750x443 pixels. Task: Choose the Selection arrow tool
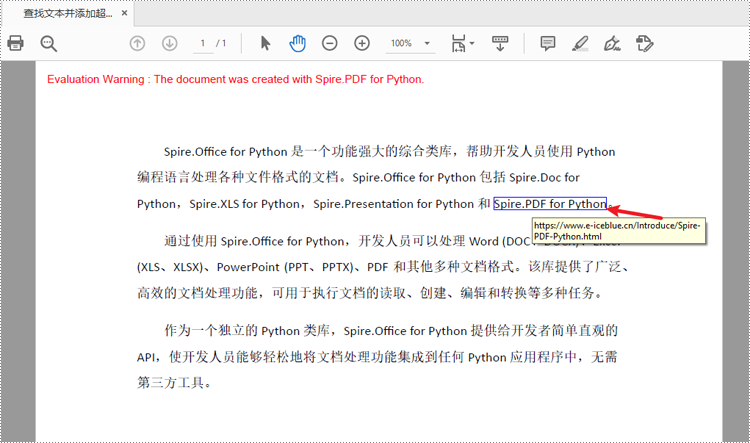[265, 44]
